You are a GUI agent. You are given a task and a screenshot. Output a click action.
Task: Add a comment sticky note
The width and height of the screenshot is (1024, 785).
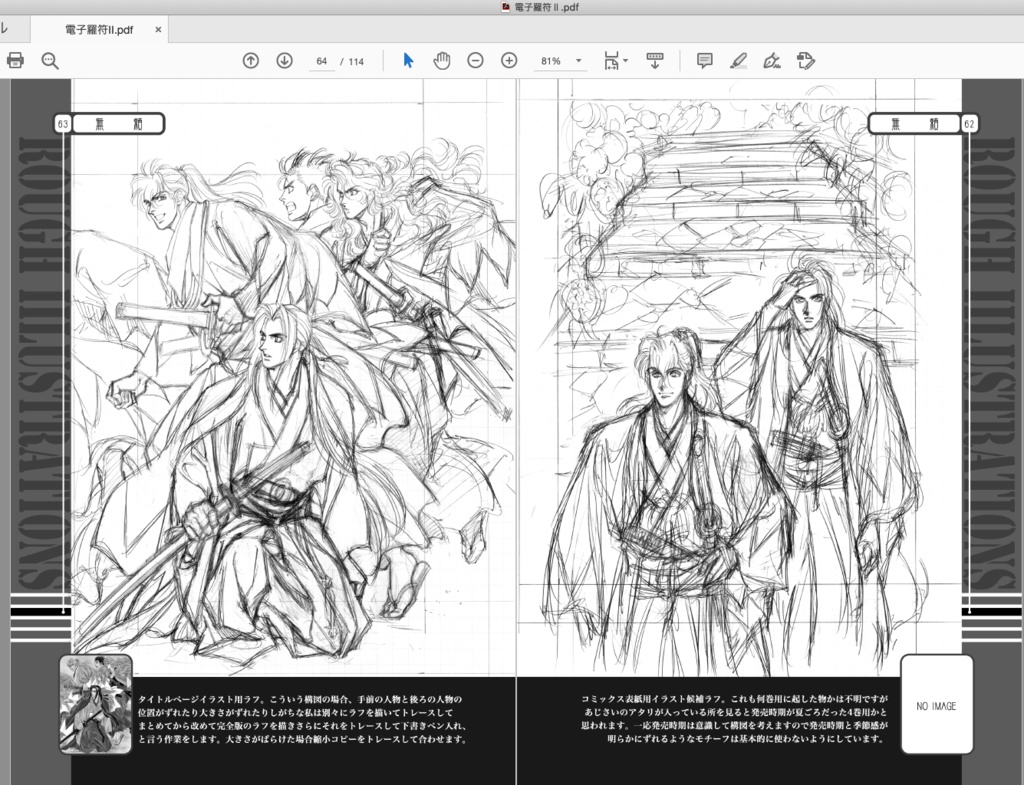tap(705, 61)
